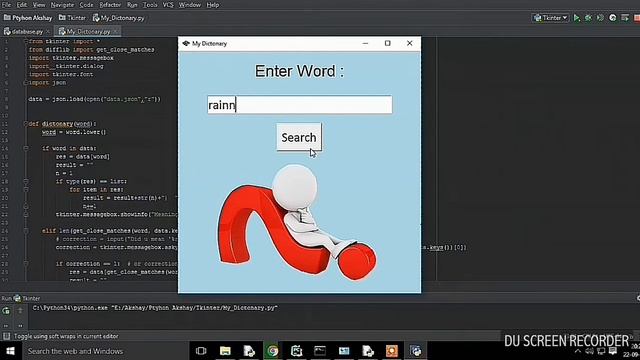
Task: Collapse the fold marker at the elif line
Action: [26, 231]
